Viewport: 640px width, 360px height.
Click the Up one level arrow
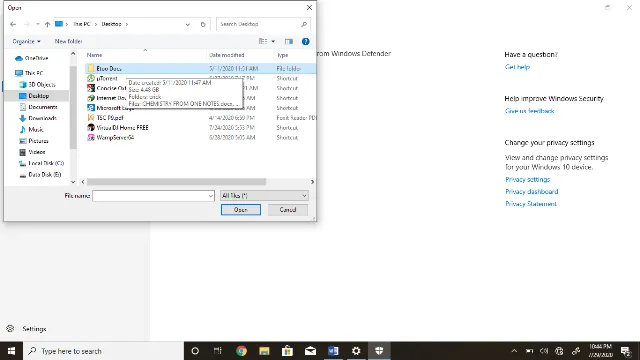click(x=47, y=24)
